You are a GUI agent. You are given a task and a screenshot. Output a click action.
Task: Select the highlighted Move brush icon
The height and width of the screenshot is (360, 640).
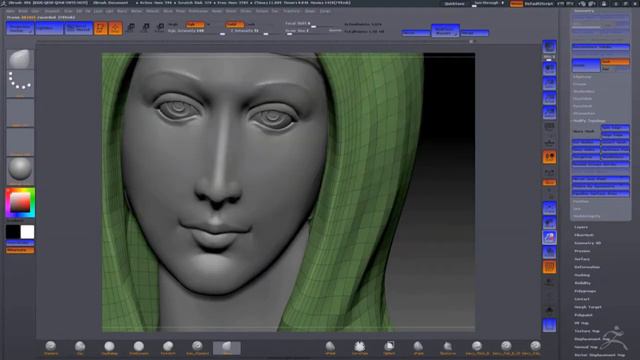point(227,348)
